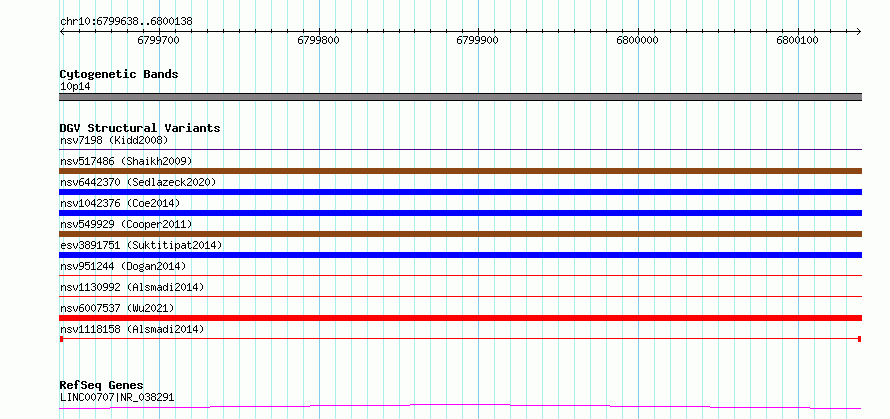Screen dimensions: 890x419
Task: Click the nsv951244 (Dogan2014) label
Action: tap(123, 266)
